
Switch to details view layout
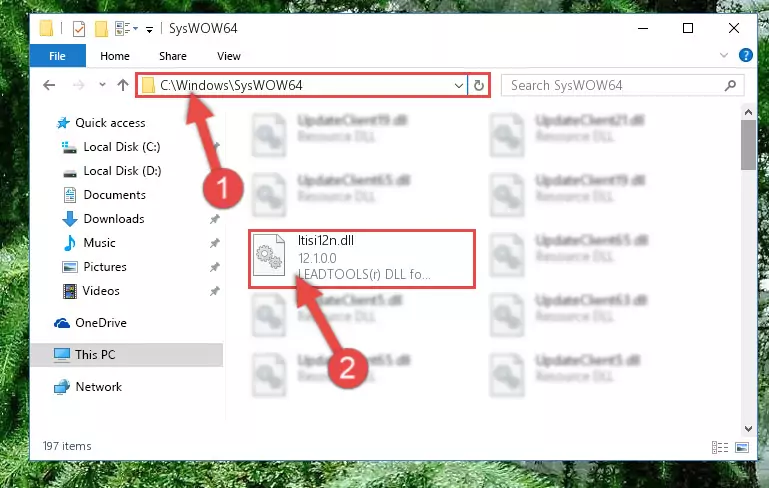(x=719, y=447)
